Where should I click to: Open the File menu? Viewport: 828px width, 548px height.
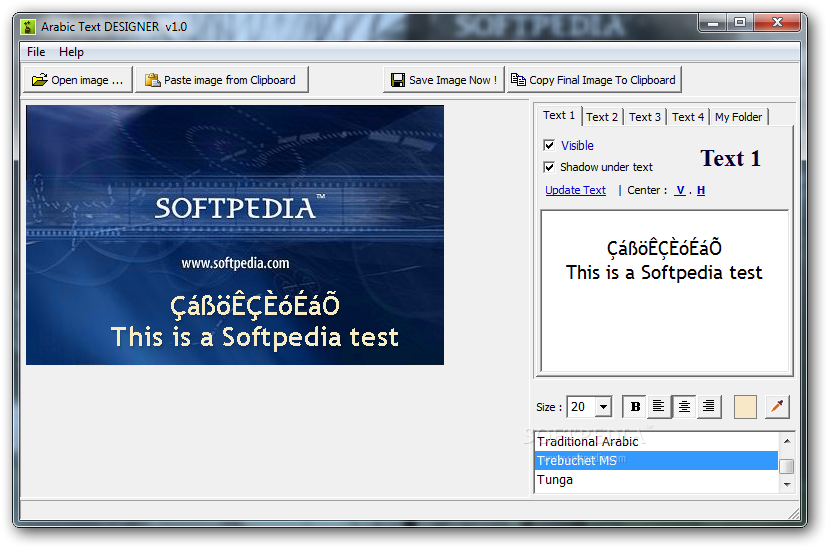[36, 52]
